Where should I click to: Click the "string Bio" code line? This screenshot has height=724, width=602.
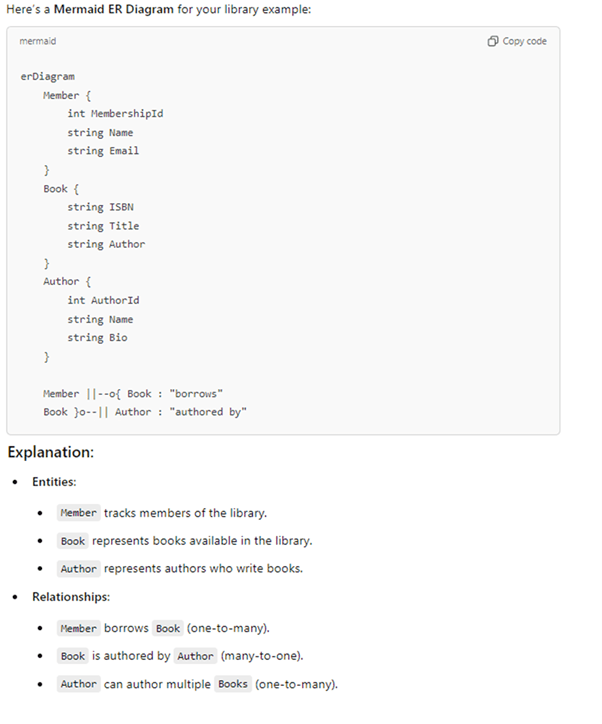coord(97,338)
